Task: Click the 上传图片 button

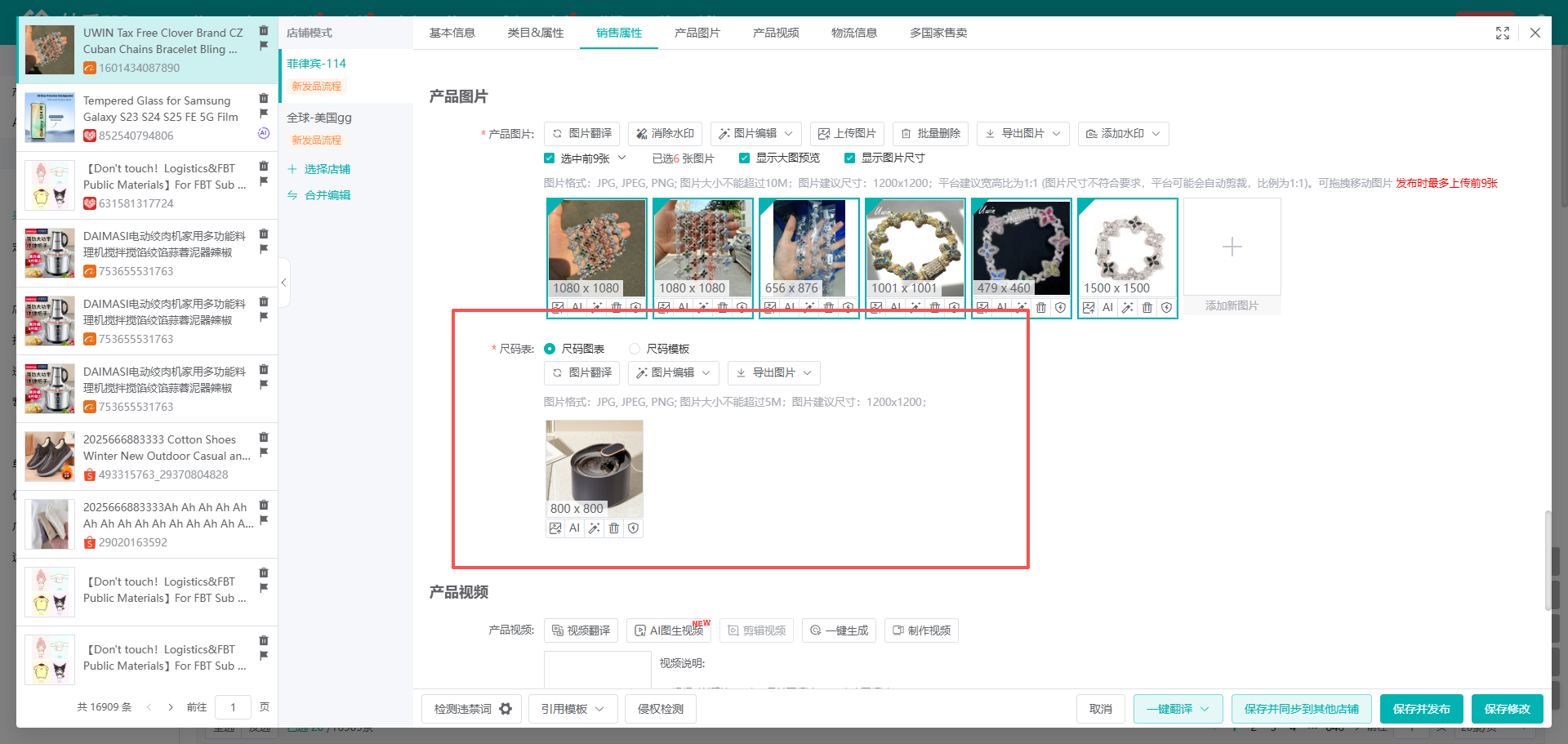Action: pos(847,133)
